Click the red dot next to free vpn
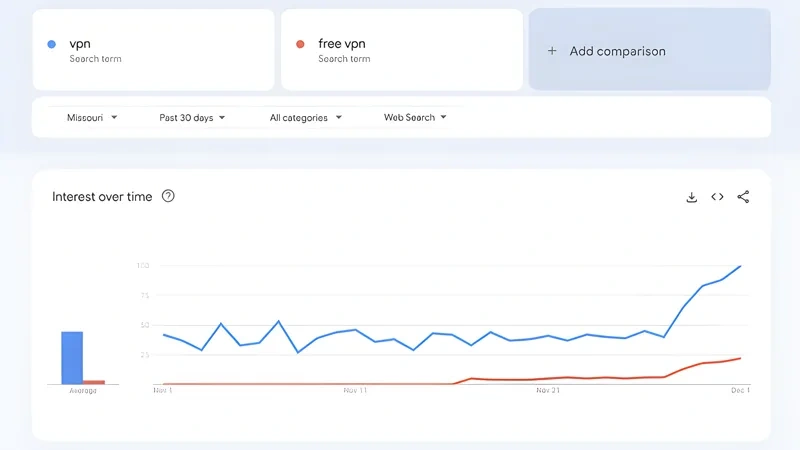800x450 pixels. click(x=300, y=44)
